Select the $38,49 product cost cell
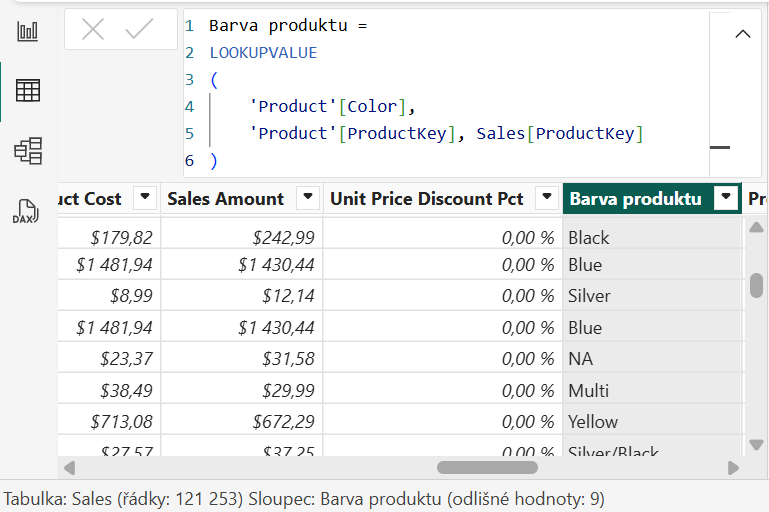769x512 pixels. point(109,390)
